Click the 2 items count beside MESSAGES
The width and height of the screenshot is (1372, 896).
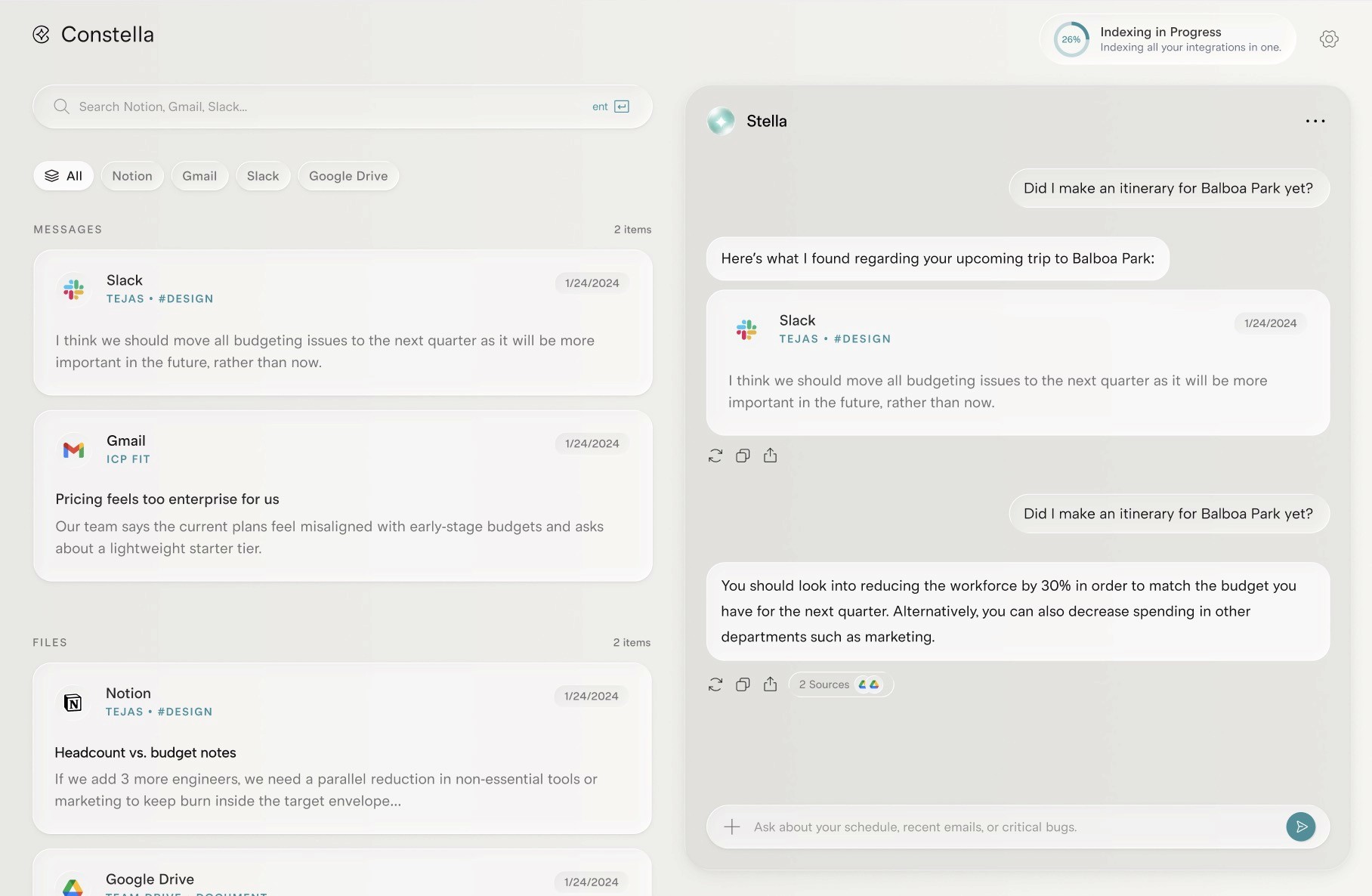click(x=632, y=230)
